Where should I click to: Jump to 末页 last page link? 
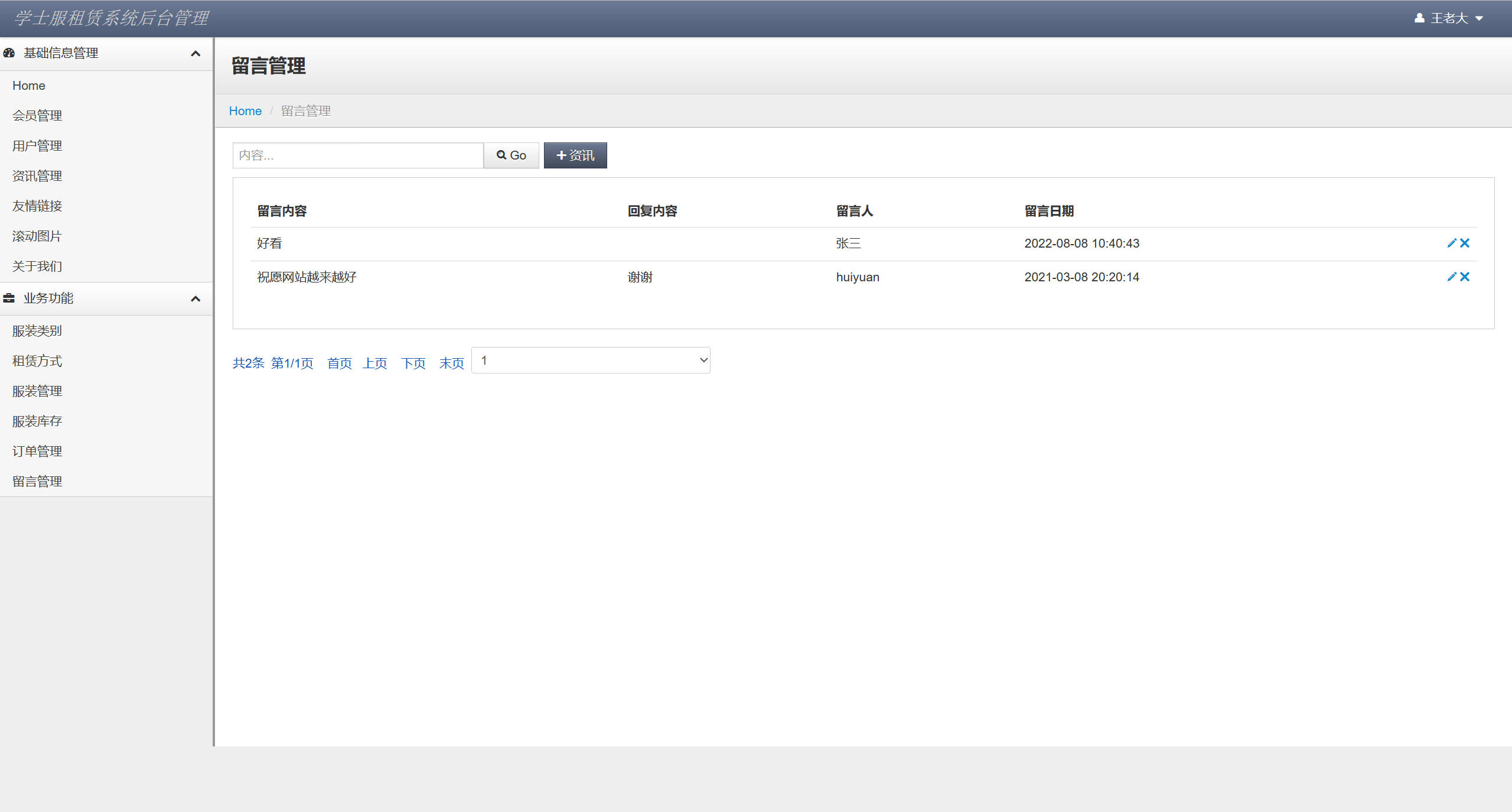click(x=451, y=363)
